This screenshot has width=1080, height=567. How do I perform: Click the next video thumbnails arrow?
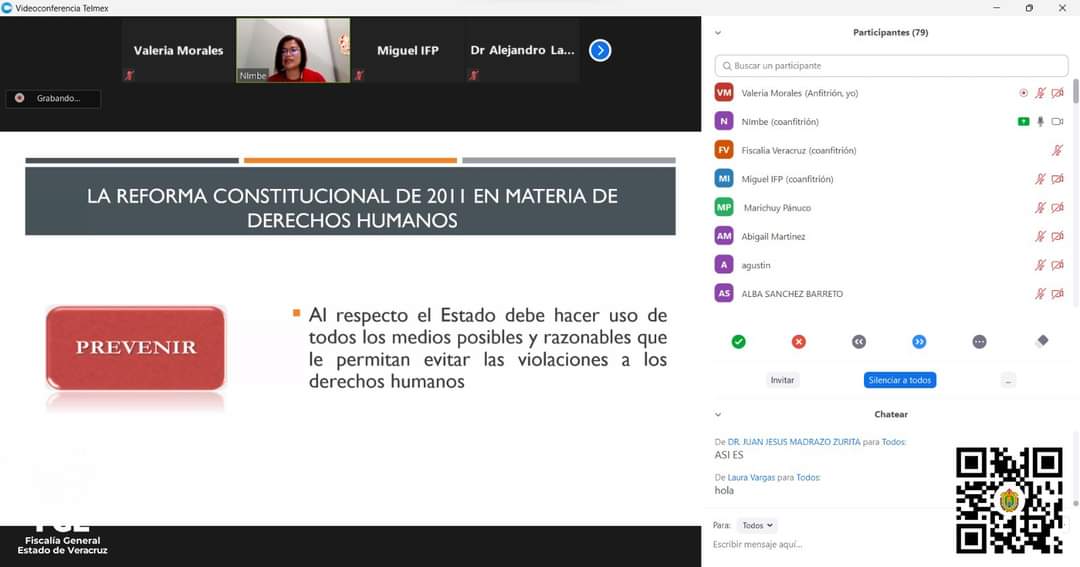600,50
